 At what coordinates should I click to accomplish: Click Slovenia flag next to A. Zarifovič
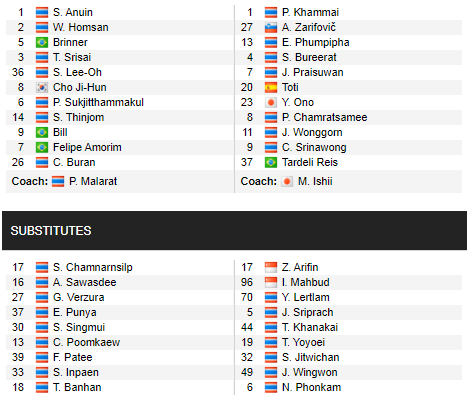pos(271,27)
